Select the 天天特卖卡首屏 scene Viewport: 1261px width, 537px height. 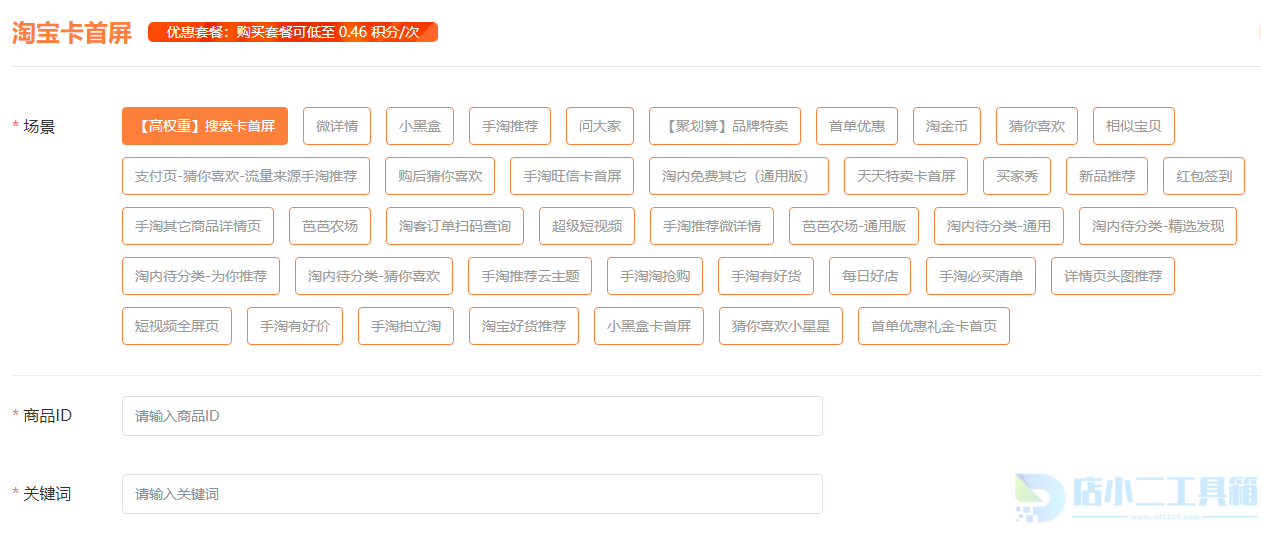pyautogui.click(x=906, y=176)
